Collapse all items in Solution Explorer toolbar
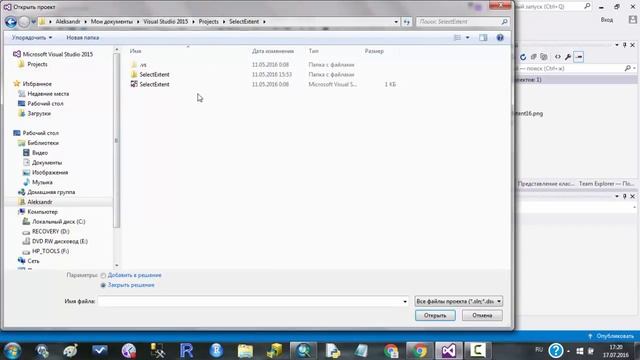 point(533,57)
